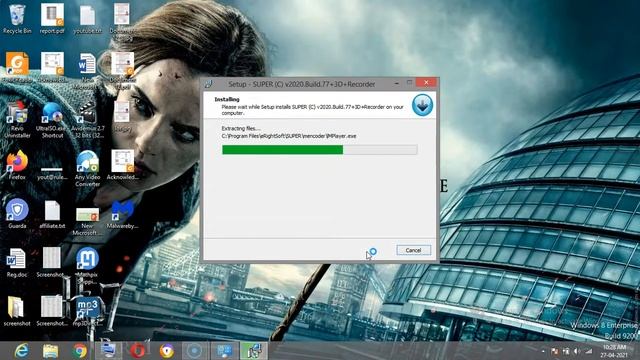The height and width of the screenshot is (360, 640).
Task: Show hidden system tray icons arrow
Action: 543,351
